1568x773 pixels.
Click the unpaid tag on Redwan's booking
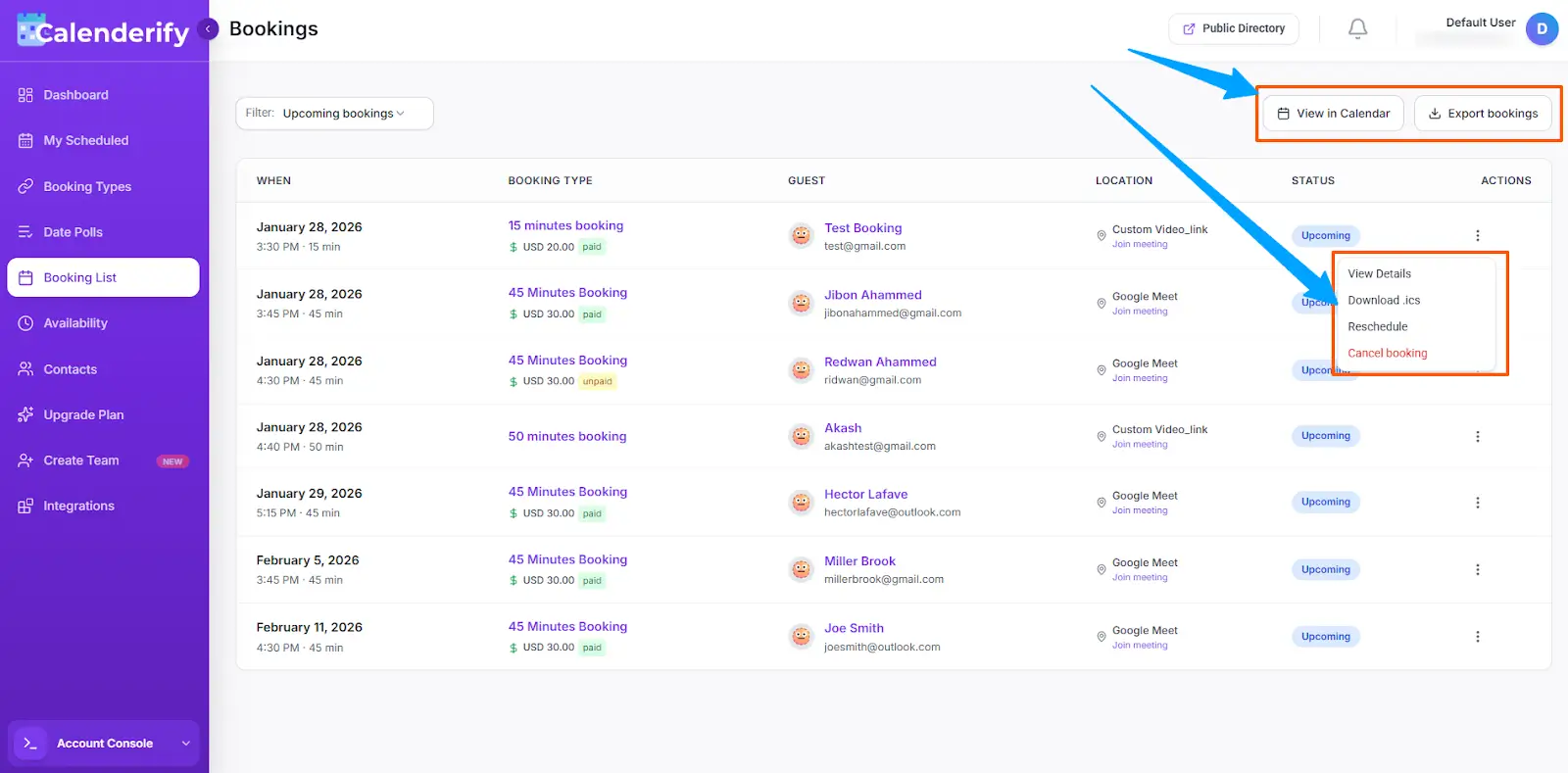597,381
